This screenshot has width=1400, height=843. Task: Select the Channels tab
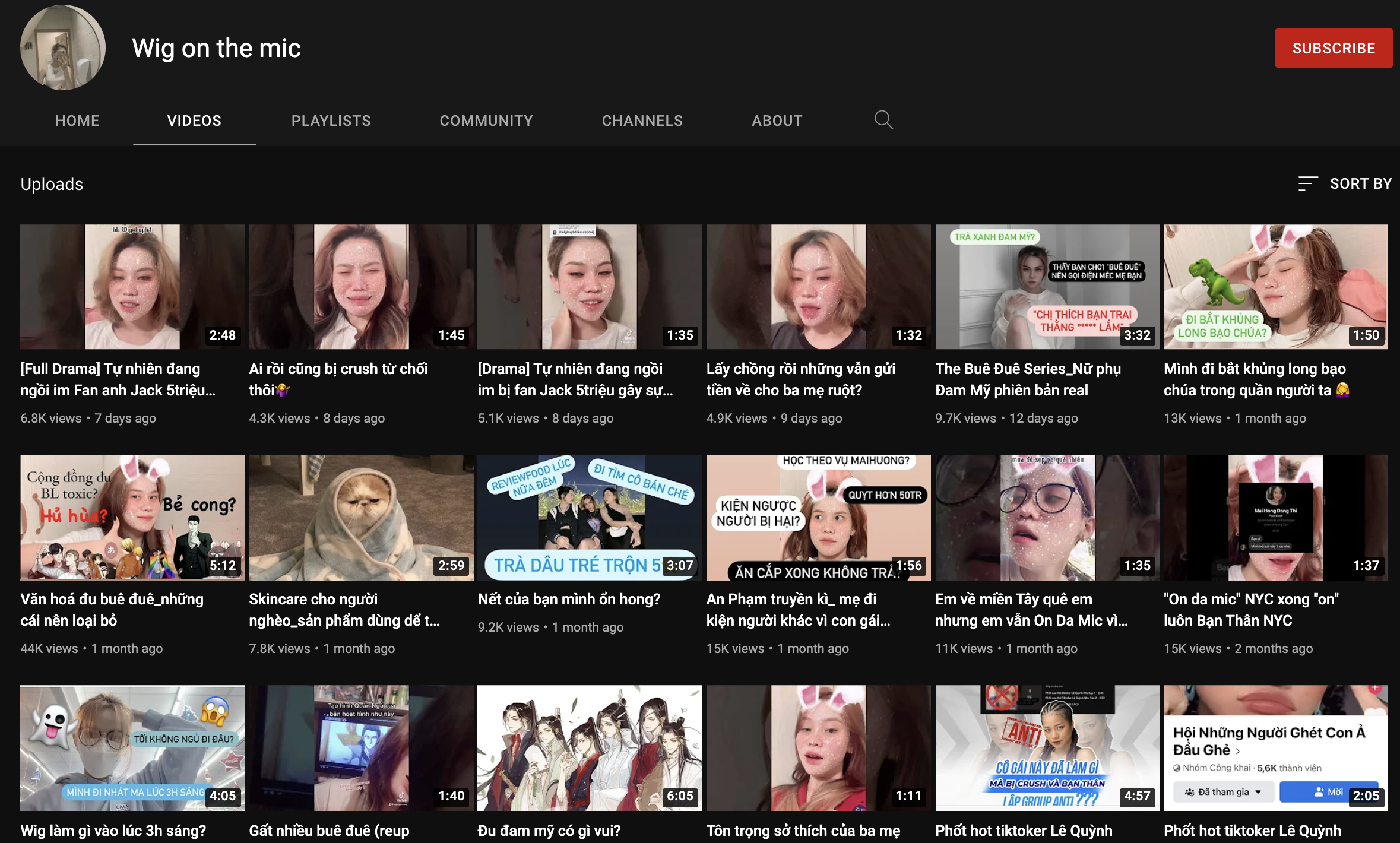[642, 121]
